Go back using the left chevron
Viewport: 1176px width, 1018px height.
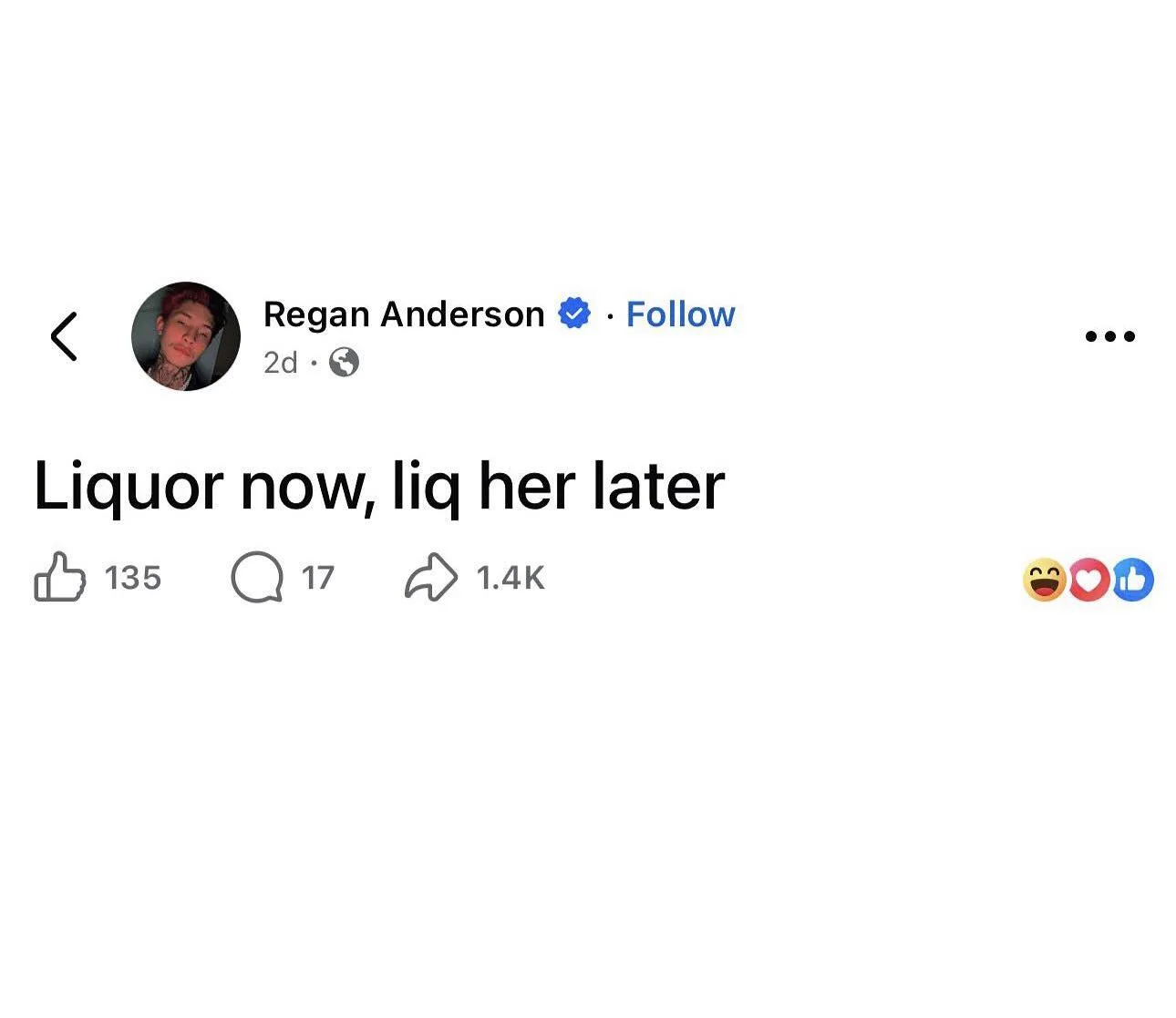pos(64,336)
